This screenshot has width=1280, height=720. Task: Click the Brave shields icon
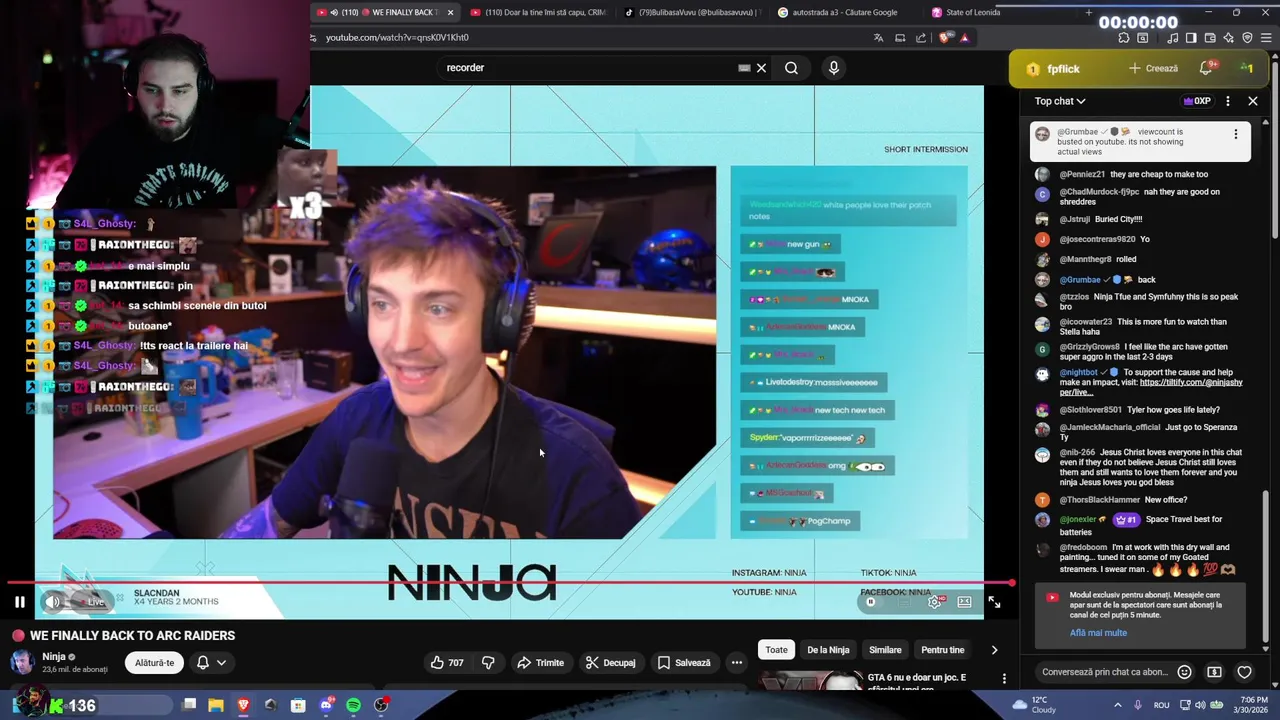(x=946, y=38)
